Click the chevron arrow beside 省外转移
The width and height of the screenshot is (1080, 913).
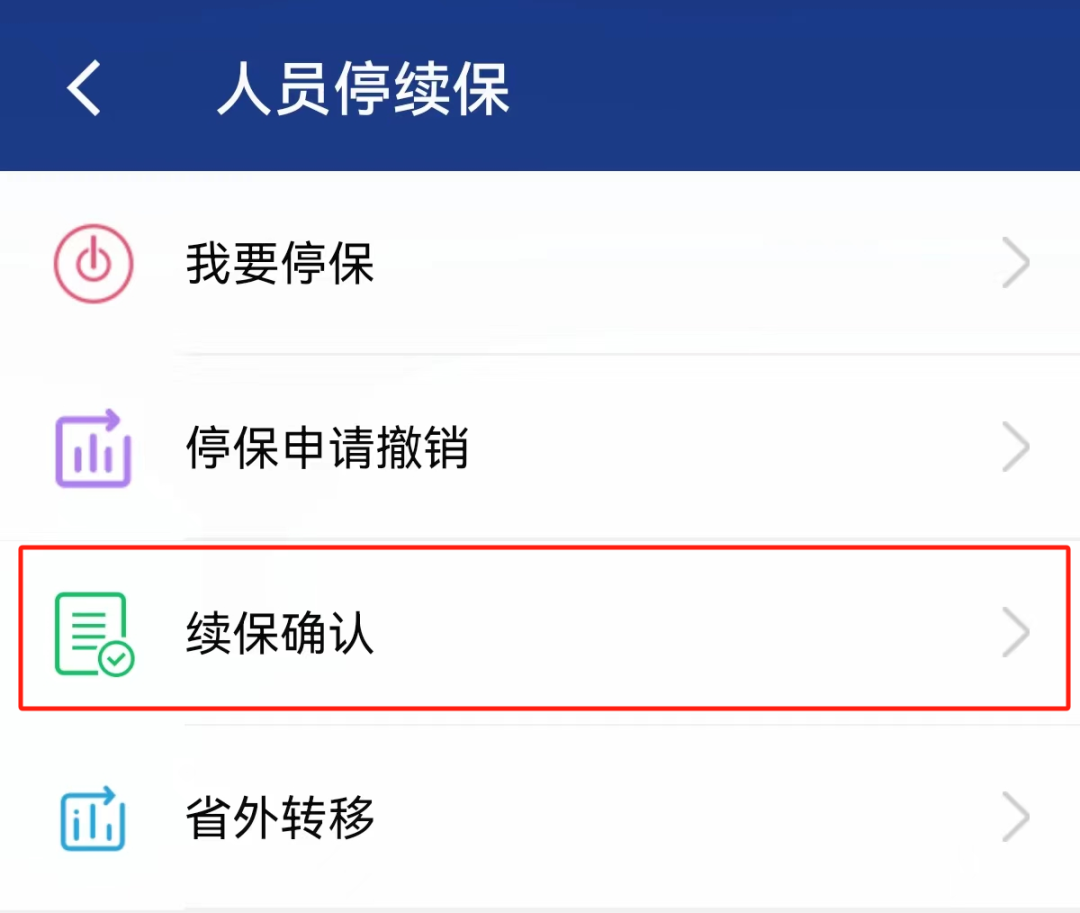1016,818
